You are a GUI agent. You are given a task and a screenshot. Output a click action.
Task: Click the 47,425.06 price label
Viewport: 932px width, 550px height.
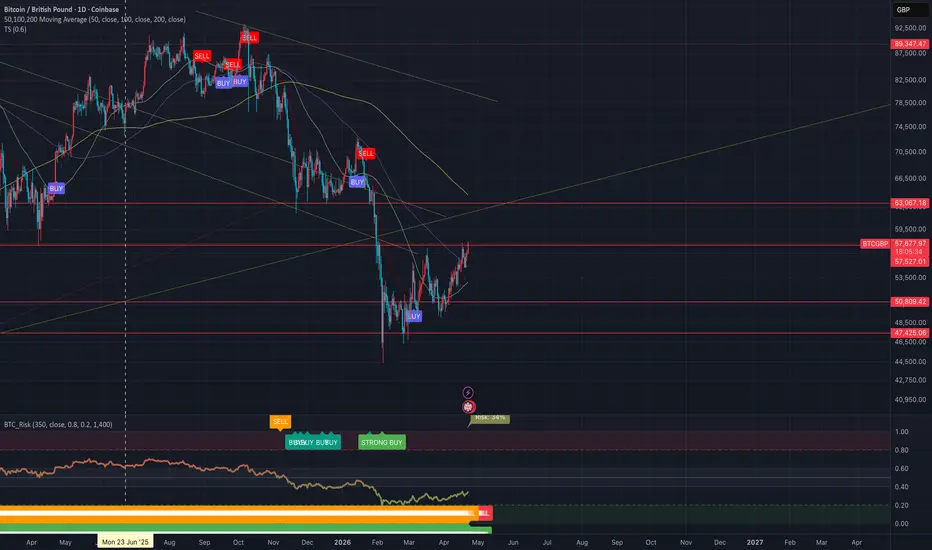pos(910,333)
